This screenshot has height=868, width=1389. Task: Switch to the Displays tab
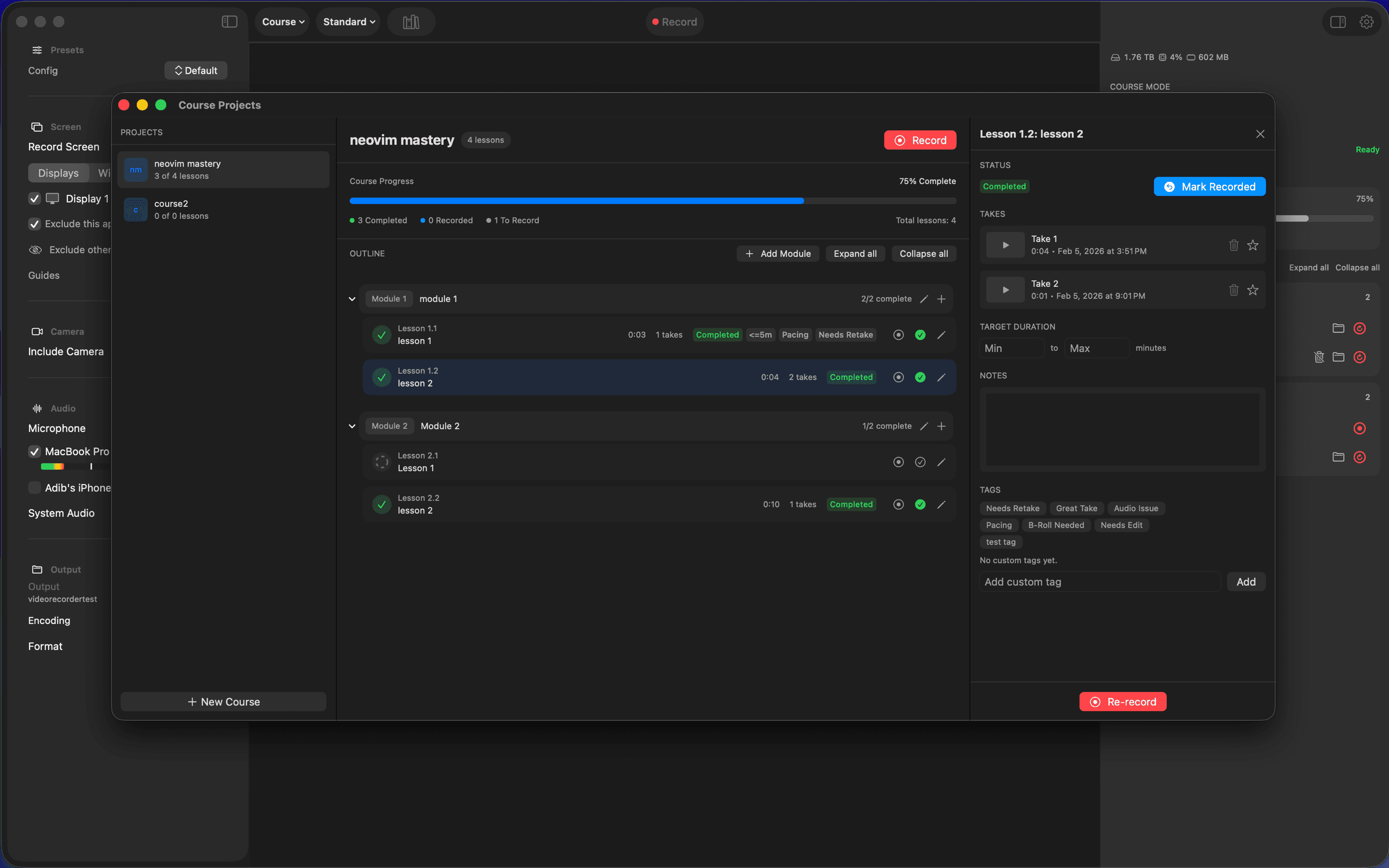(58, 173)
